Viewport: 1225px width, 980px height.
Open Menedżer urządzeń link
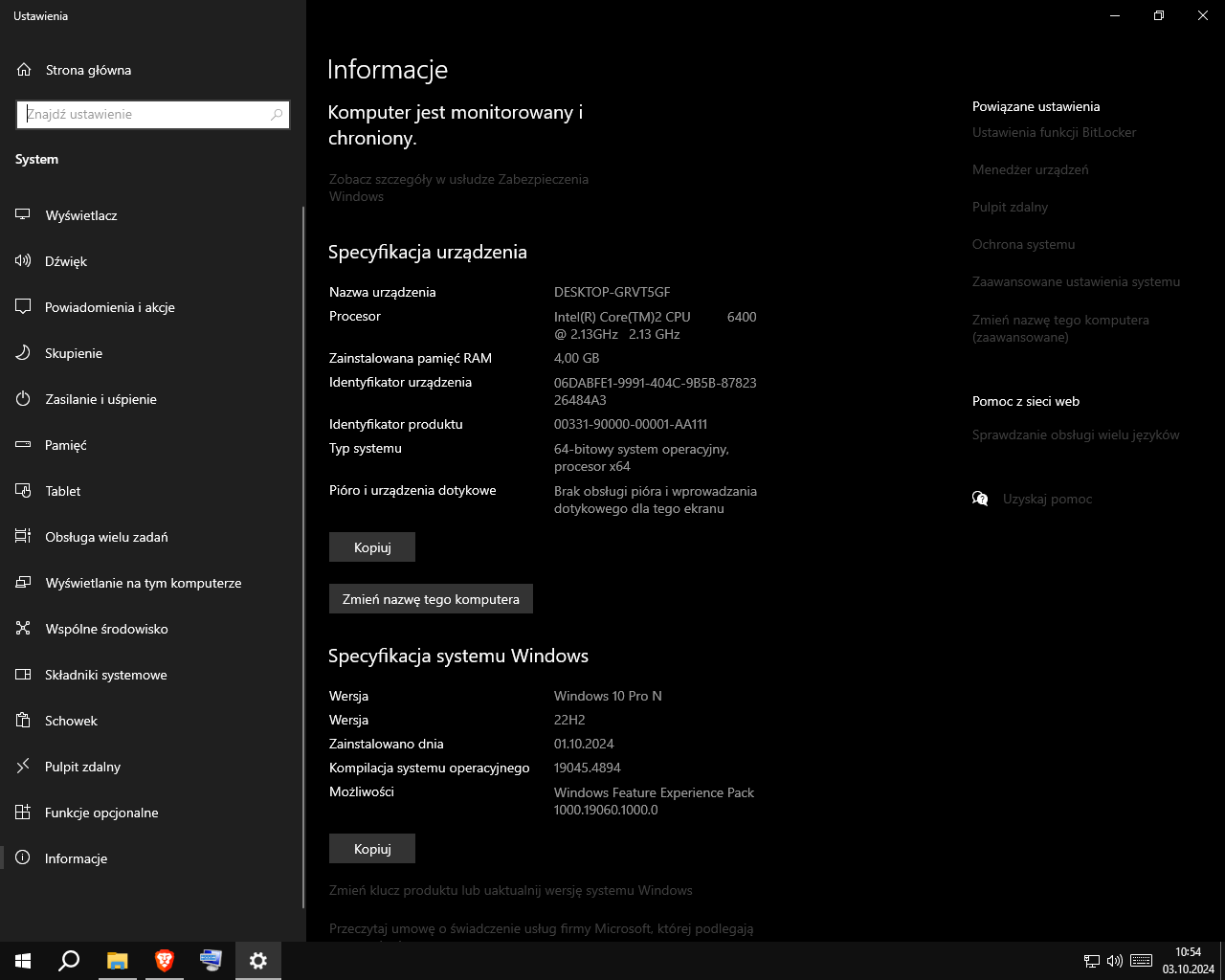pyautogui.click(x=1030, y=169)
